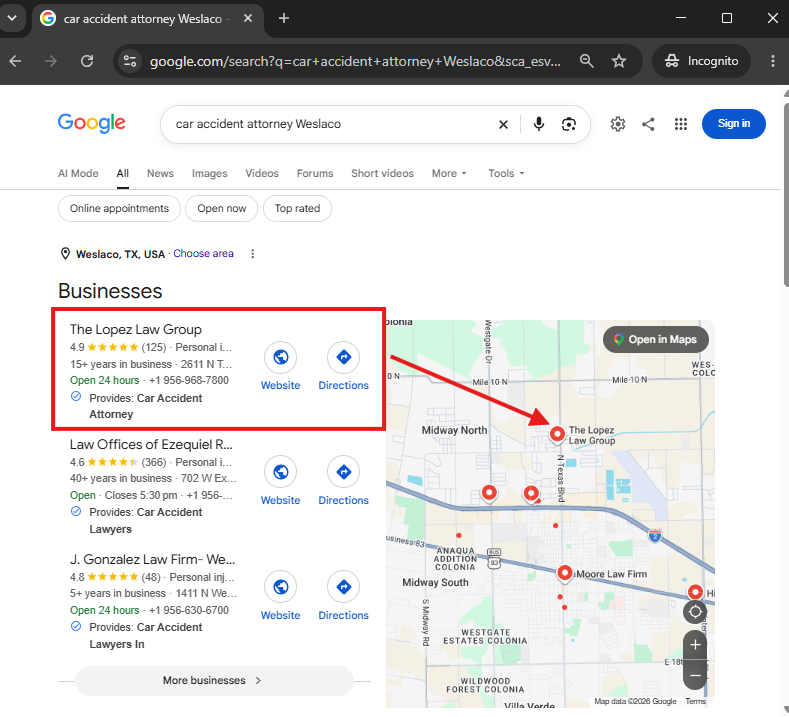The width and height of the screenshot is (789, 717).
Task: Open The Lopez Law Group listing title
Action: (136, 330)
